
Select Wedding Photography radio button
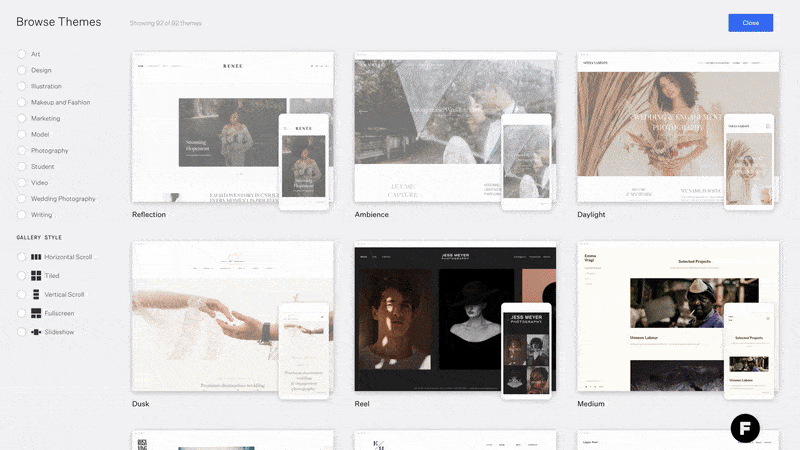coord(21,198)
